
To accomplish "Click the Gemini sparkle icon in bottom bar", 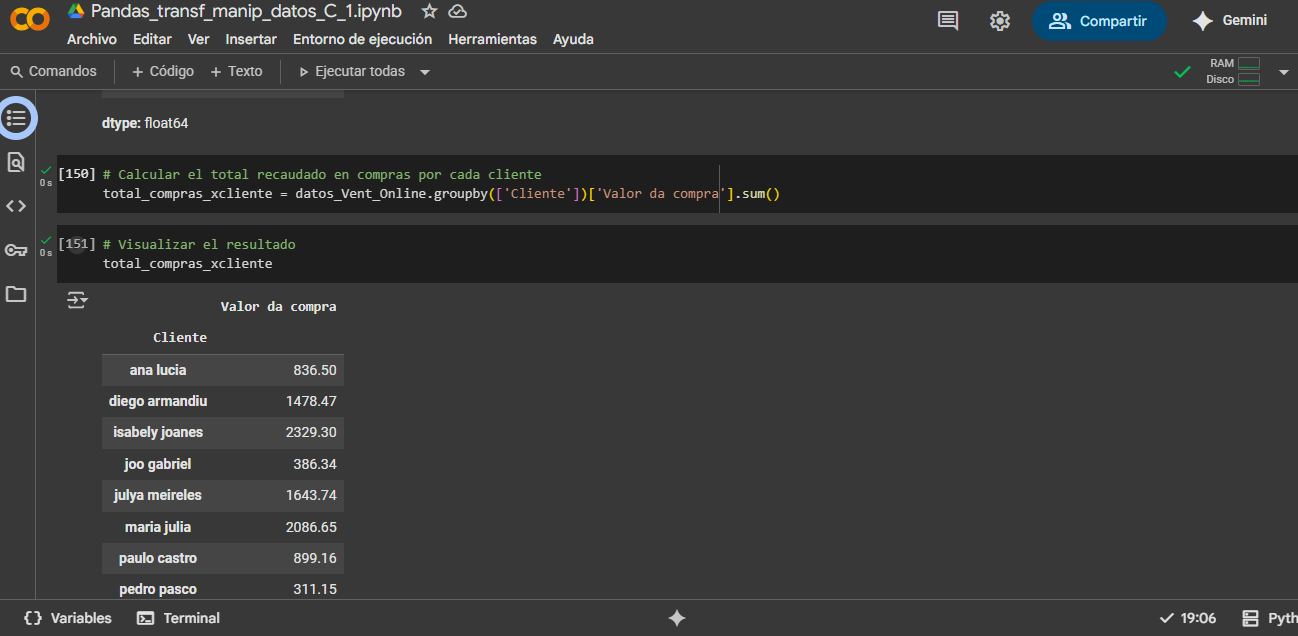I will [x=677, y=618].
